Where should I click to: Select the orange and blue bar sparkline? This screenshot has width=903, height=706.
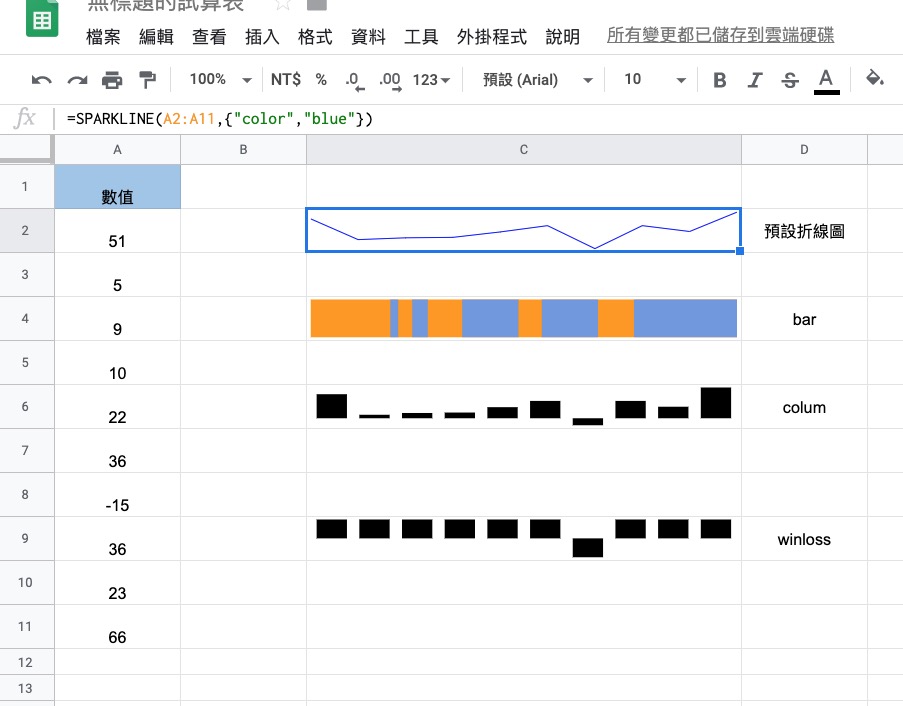pyautogui.click(x=523, y=318)
